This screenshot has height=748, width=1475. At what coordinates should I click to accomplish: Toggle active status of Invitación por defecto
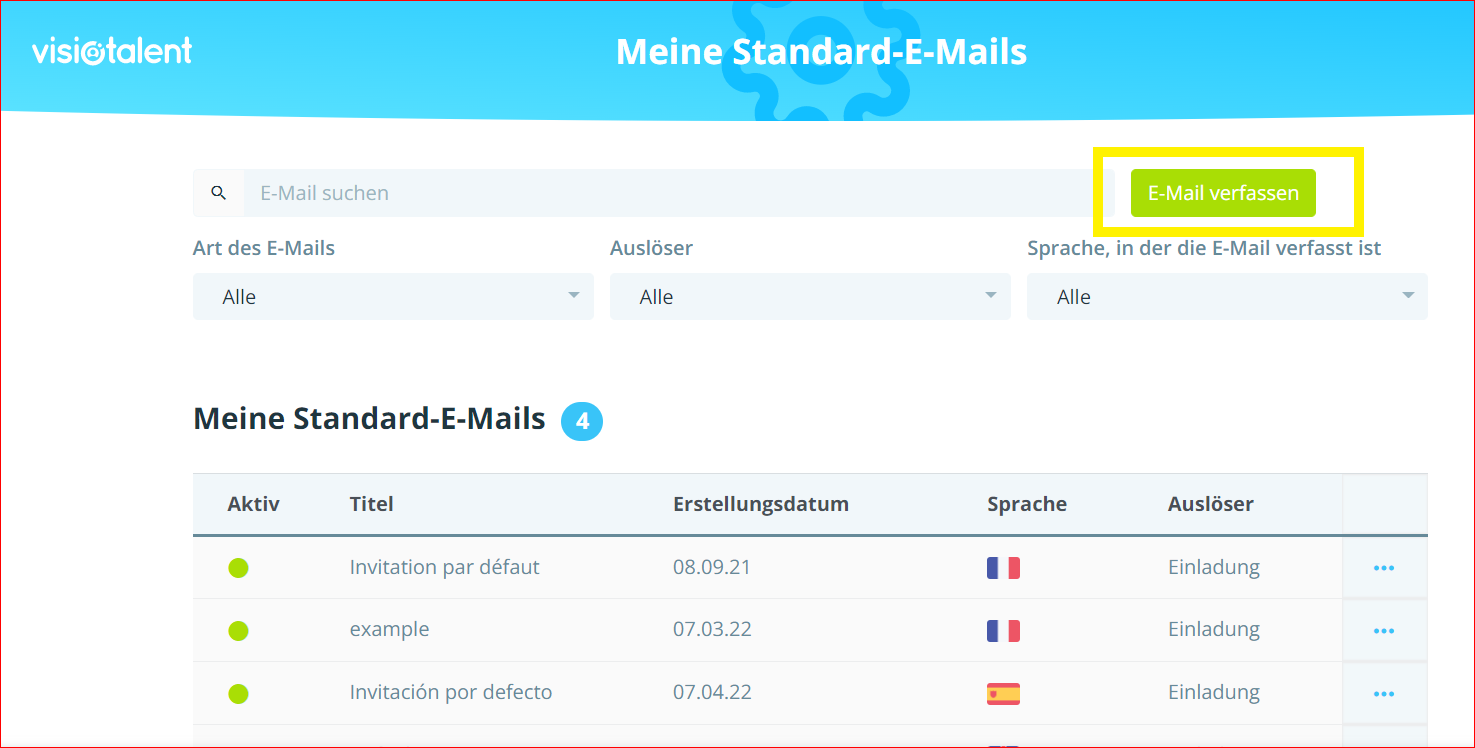(x=238, y=693)
